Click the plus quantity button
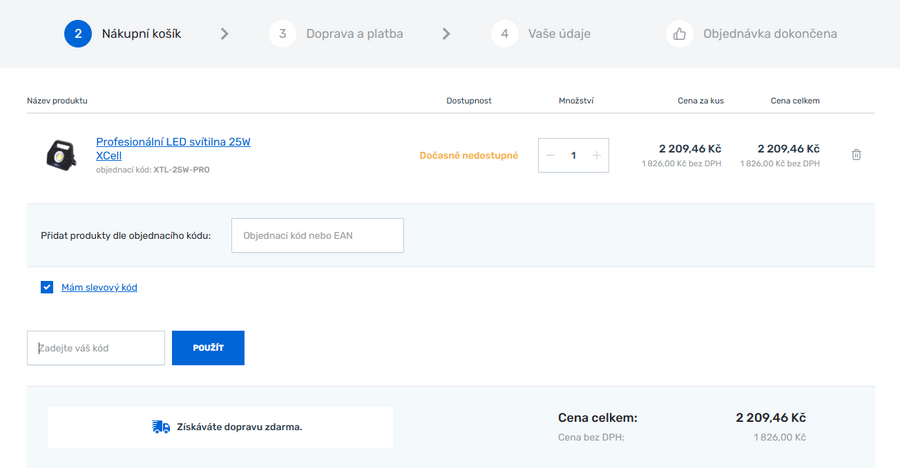This screenshot has width=900, height=468. (597, 155)
